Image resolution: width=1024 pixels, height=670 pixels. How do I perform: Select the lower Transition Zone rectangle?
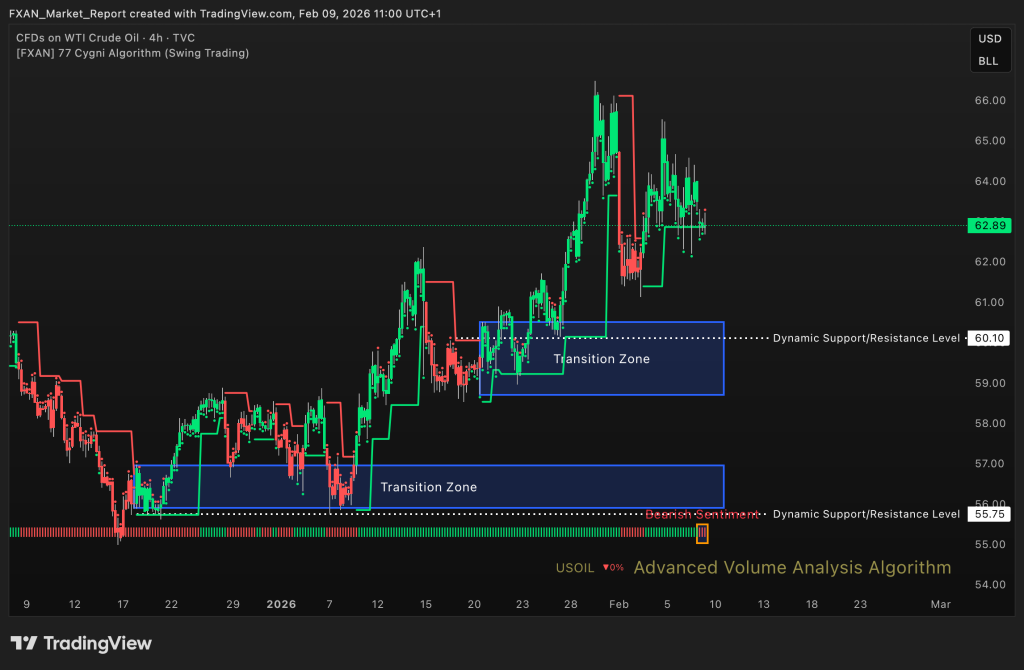[x=428, y=486]
